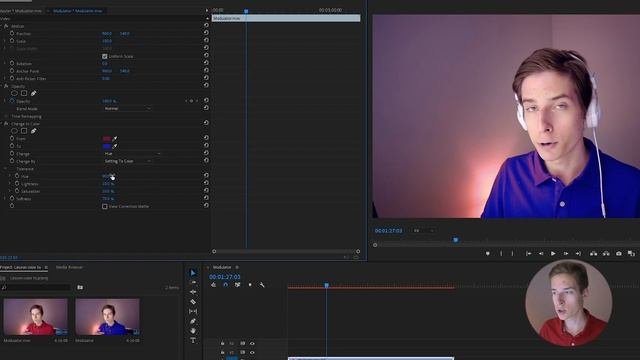Toggle the Rotation animation stopwatch

coord(12,63)
